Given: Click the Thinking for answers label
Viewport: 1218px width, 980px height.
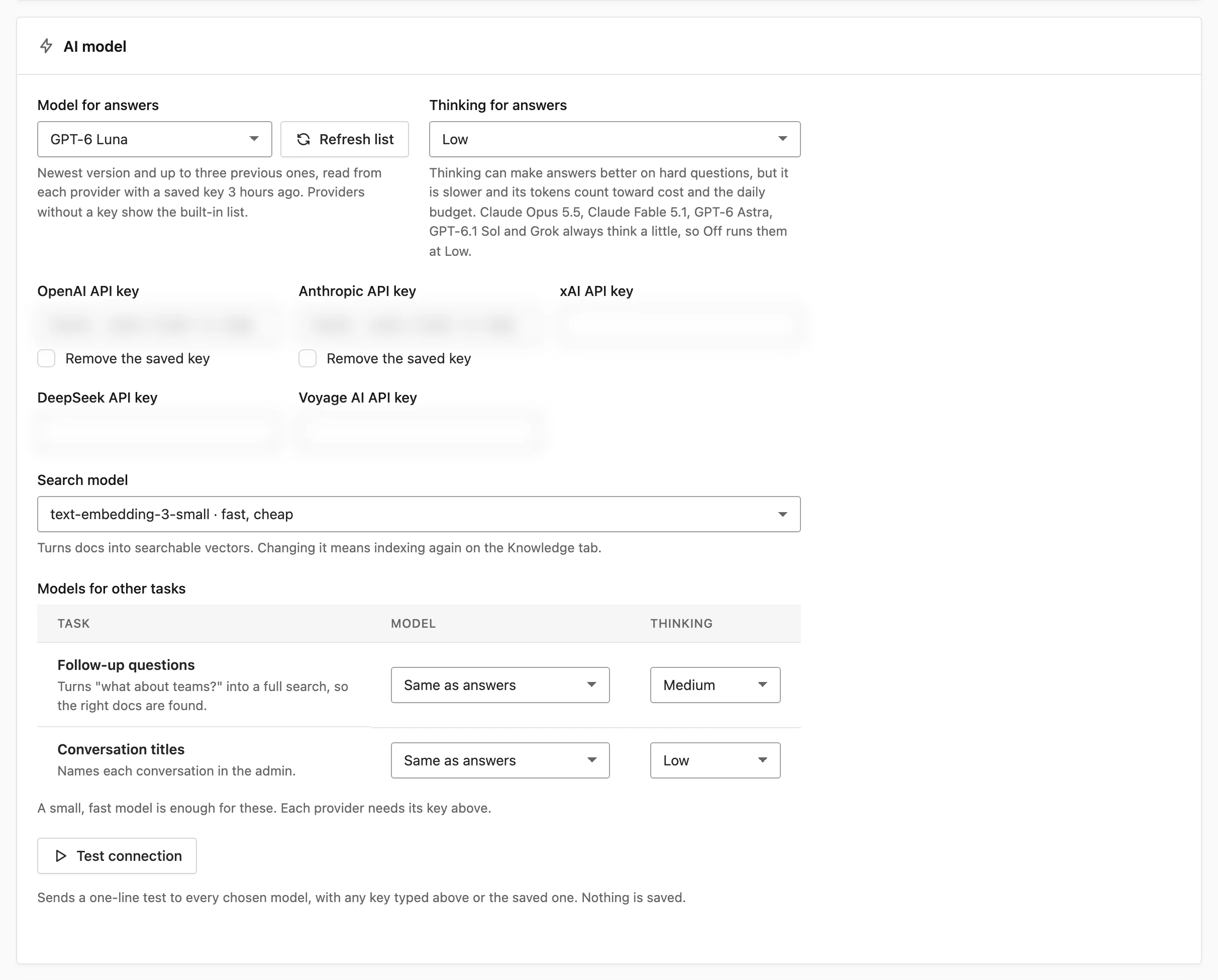Looking at the screenshot, I should click(498, 105).
